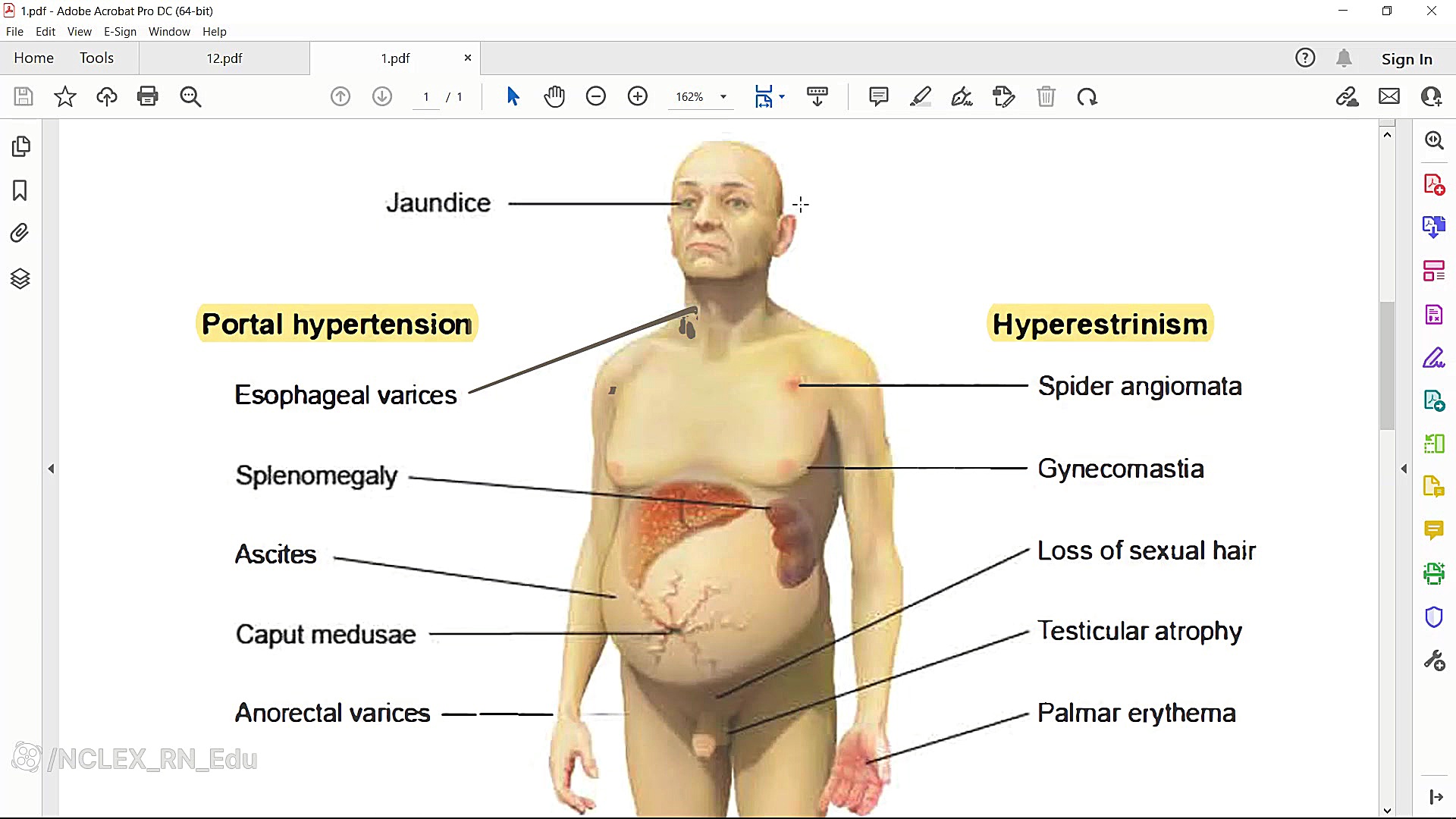Open the Attachments paperclip panel
This screenshot has width=1456, height=819.
coord(20,233)
